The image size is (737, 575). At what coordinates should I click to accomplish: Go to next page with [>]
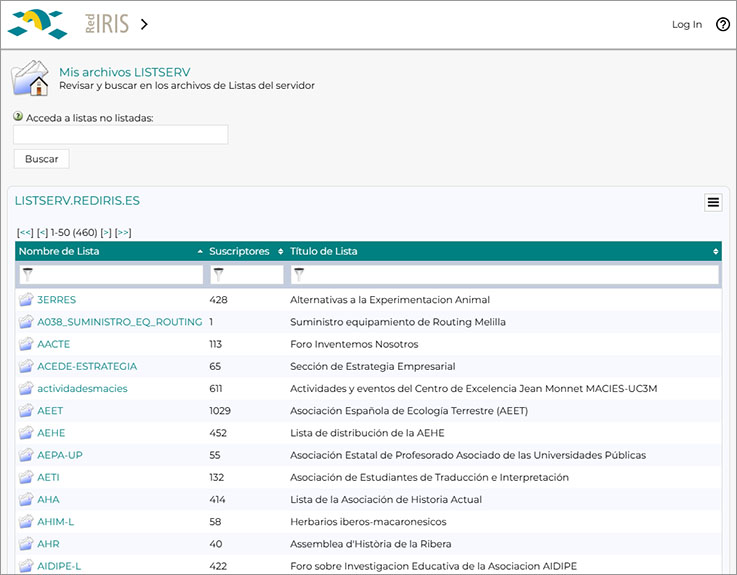106,232
